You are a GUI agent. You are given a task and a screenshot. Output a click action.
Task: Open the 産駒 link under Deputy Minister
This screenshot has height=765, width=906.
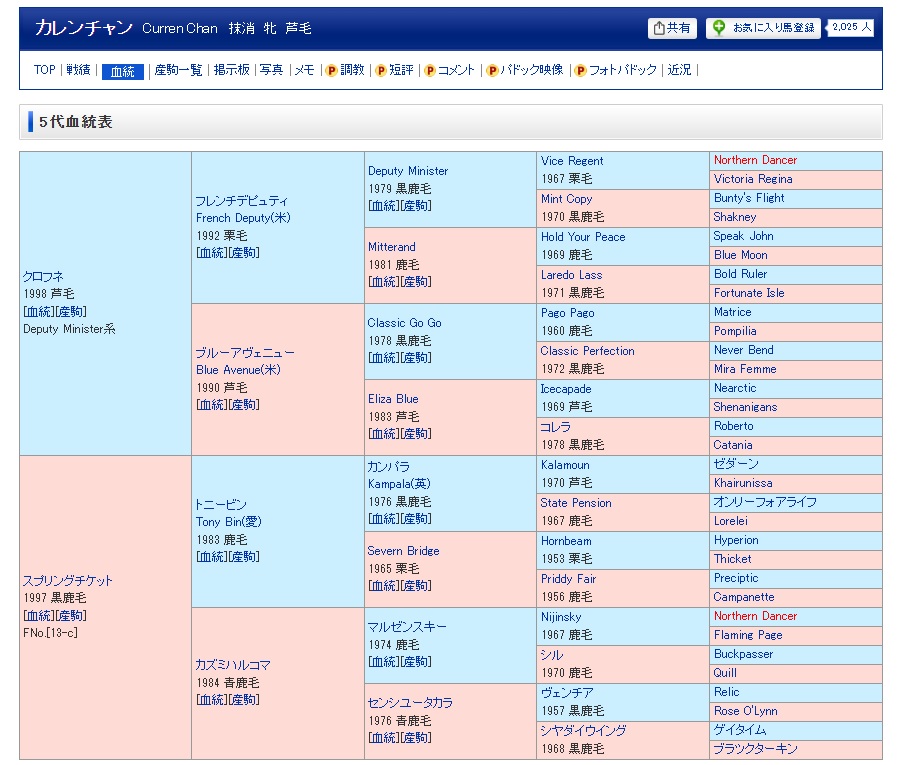pos(416,206)
